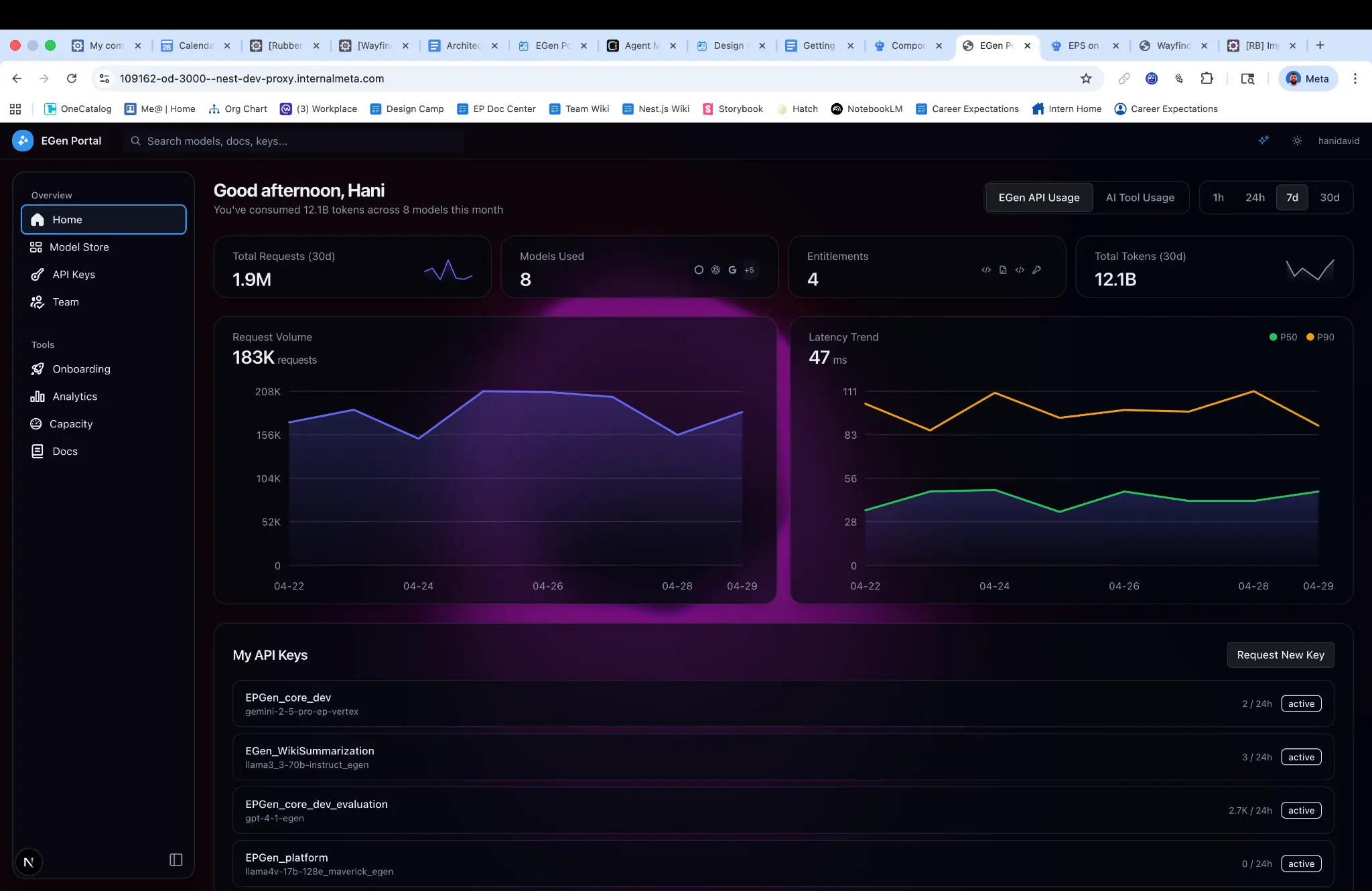The image size is (1372, 891).
Task: Collapse the sidebar panel icon
Action: pos(176,860)
